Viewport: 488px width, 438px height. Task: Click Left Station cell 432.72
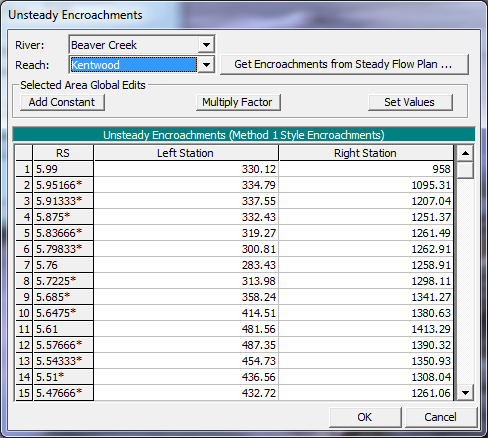[x=186, y=393]
